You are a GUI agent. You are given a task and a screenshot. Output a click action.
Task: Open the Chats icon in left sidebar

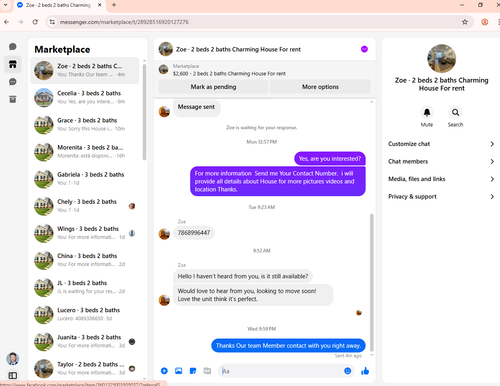tap(13, 47)
